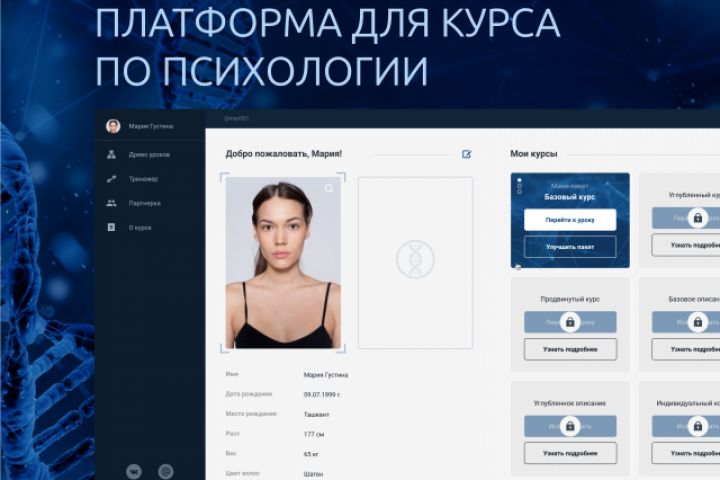Click the user avatar in the sidebar

[x=113, y=126]
